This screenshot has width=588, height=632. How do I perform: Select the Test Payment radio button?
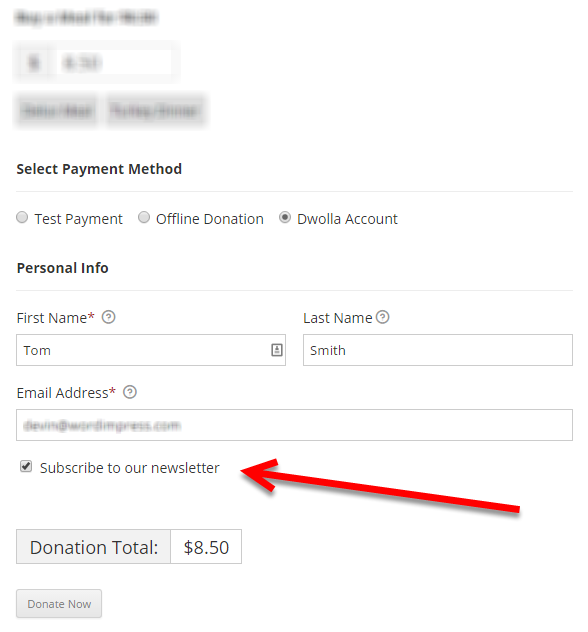pyautogui.click(x=22, y=218)
